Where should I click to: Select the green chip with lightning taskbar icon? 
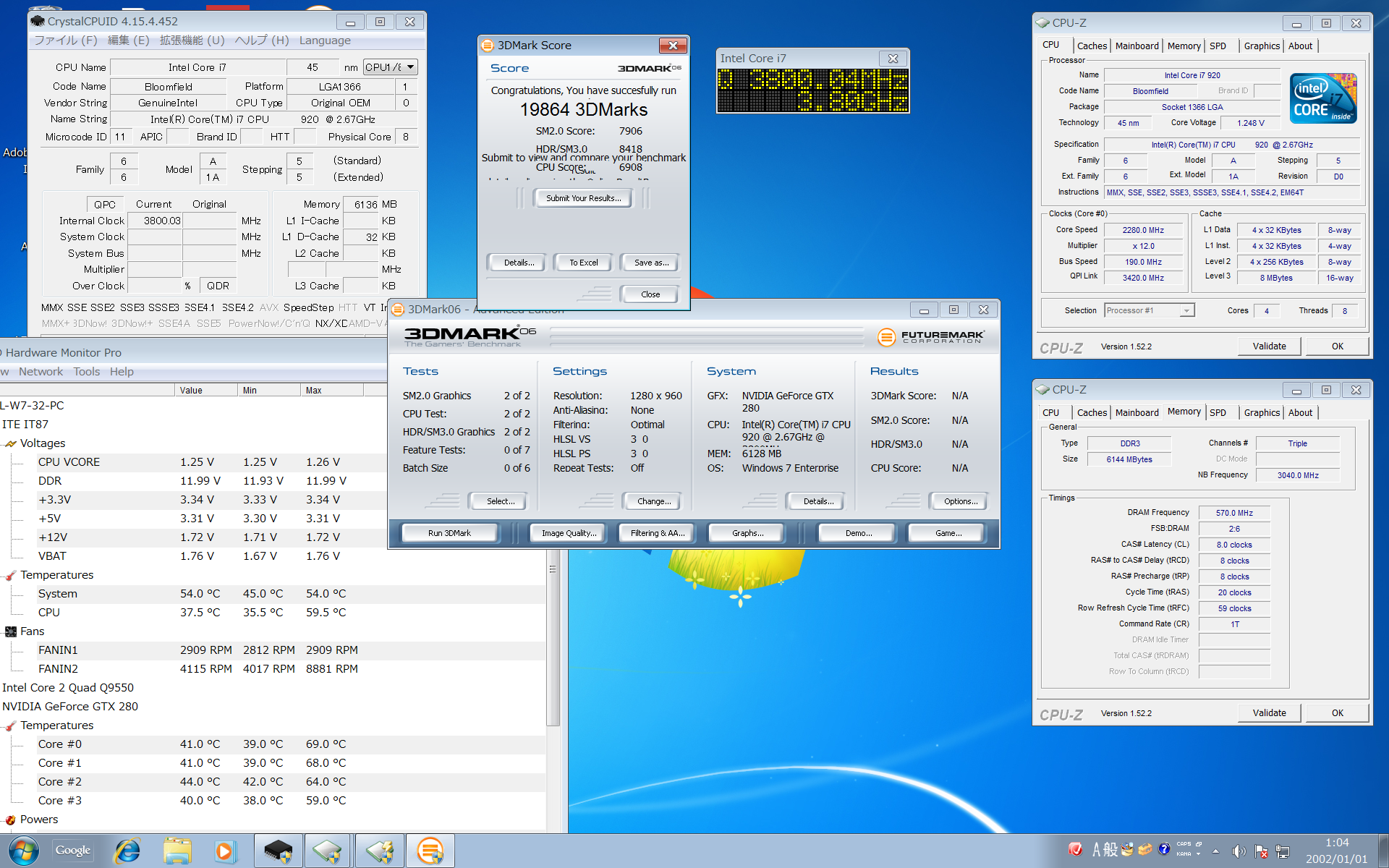point(380,851)
